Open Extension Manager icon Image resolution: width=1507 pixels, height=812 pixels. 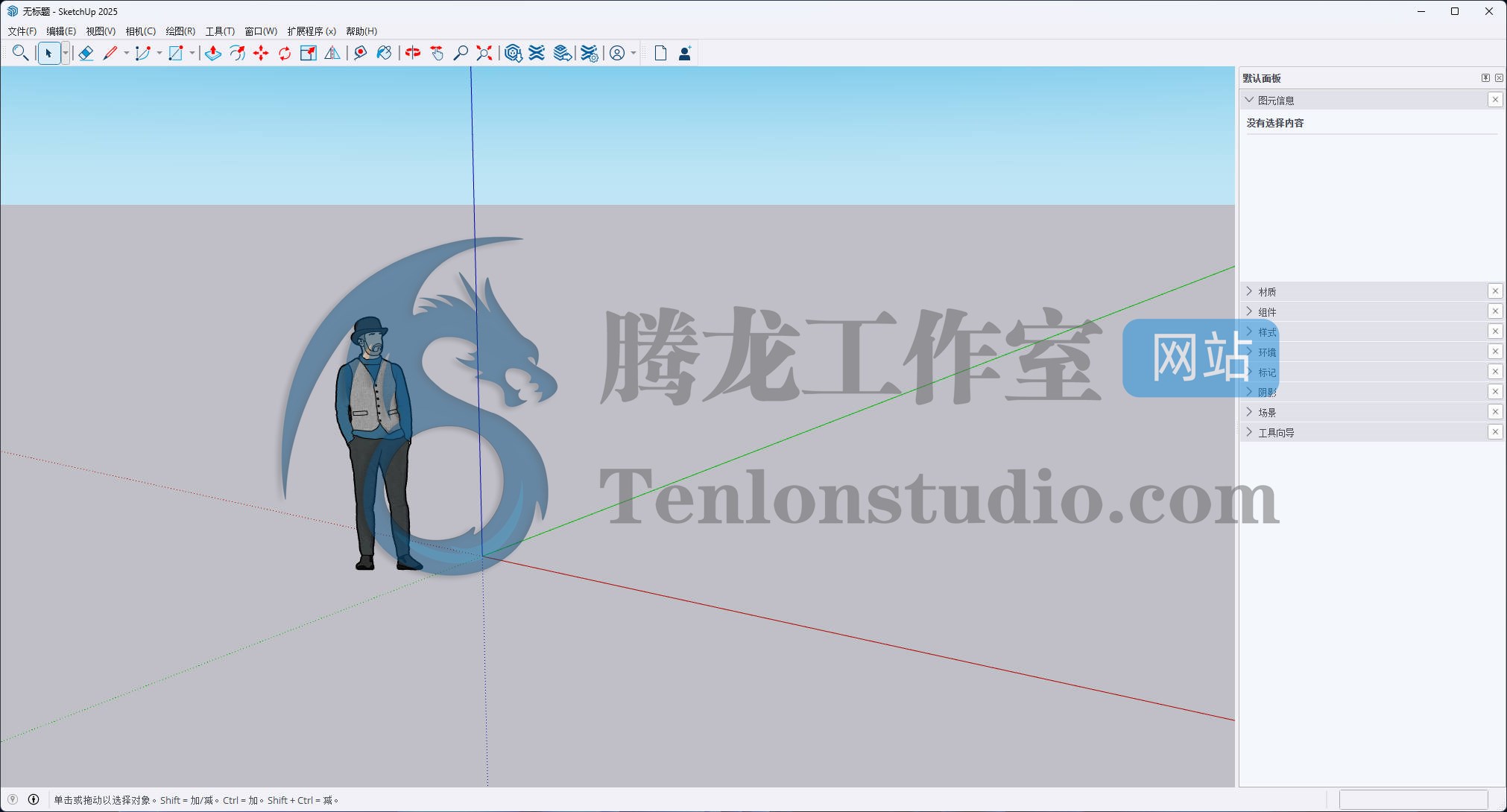tap(589, 53)
